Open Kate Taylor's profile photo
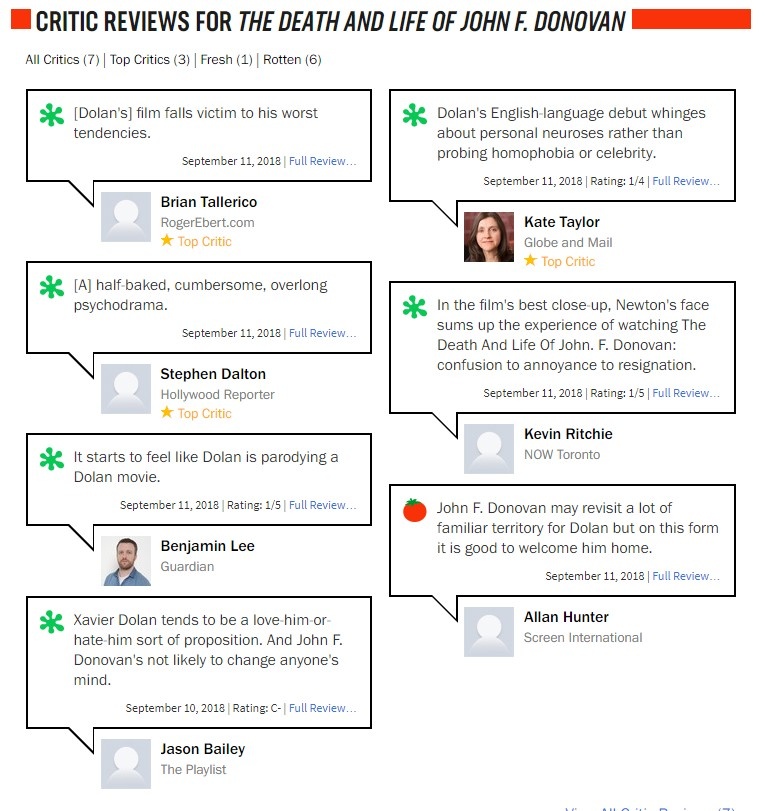The image size is (765, 811). click(x=489, y=237)
